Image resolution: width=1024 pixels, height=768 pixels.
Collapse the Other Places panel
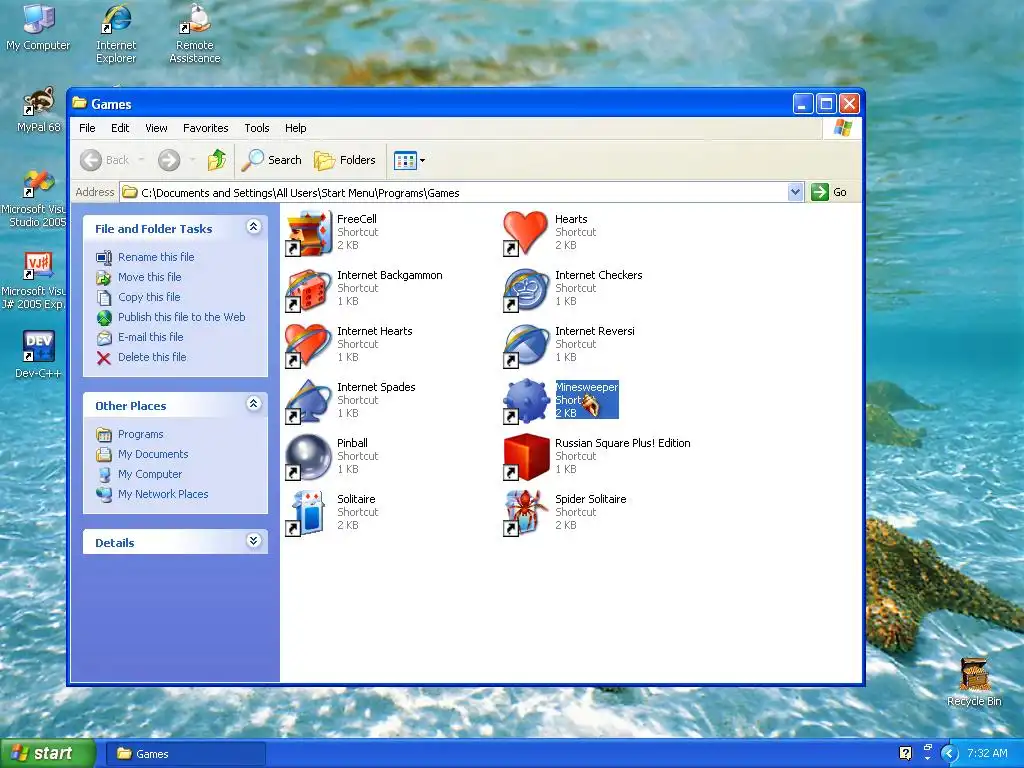pos(254,404)
